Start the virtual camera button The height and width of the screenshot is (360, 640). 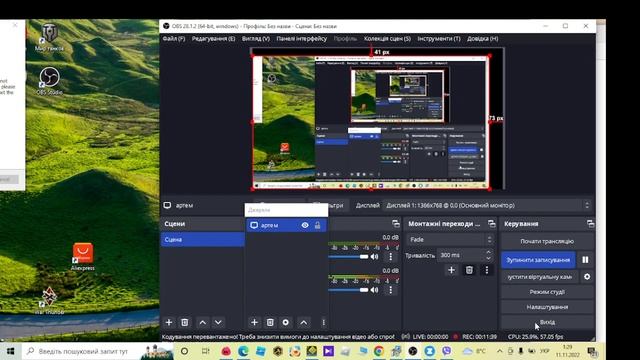pyautogui.click(x=540, y=277)
